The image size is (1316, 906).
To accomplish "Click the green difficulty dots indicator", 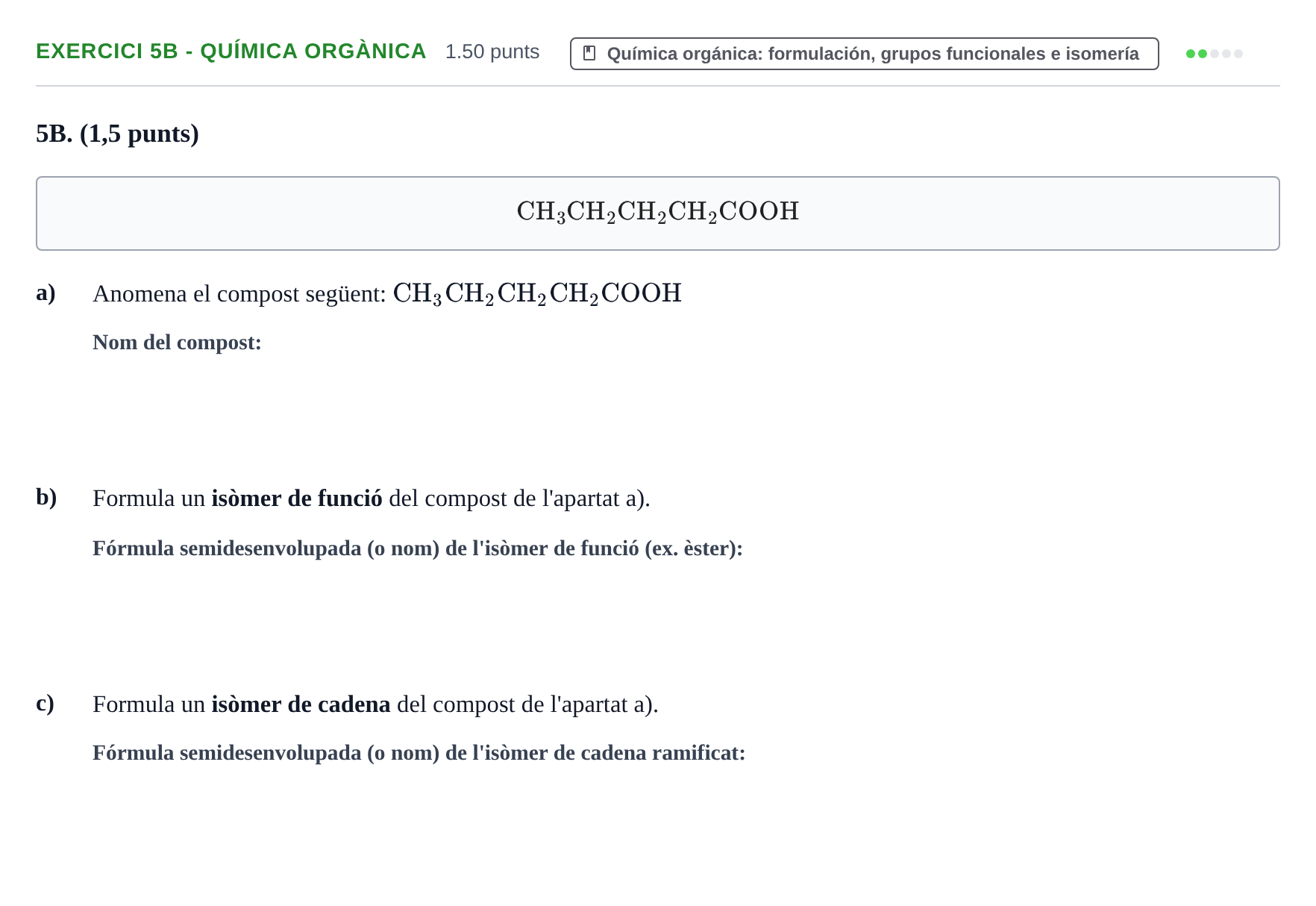I will (1214, 54).
